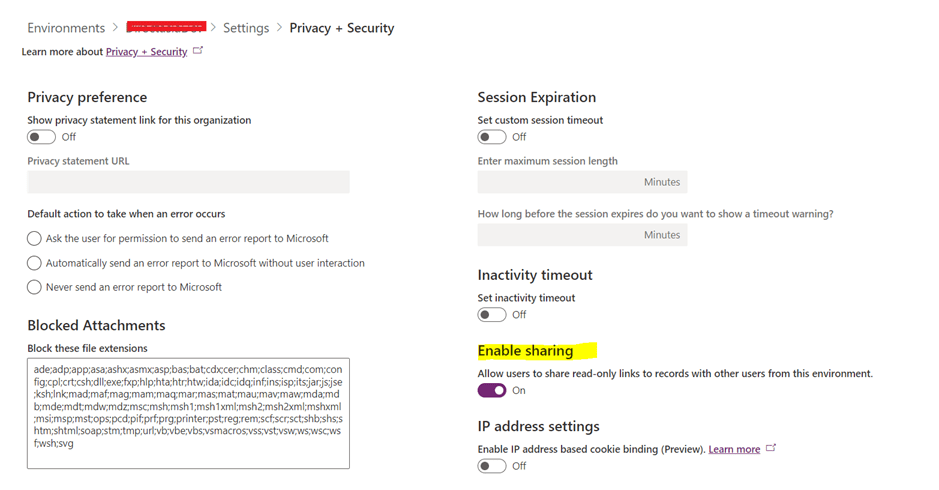
Task: Click the Privacy + Security breadcrumb title
Action: tap(342, 28)
